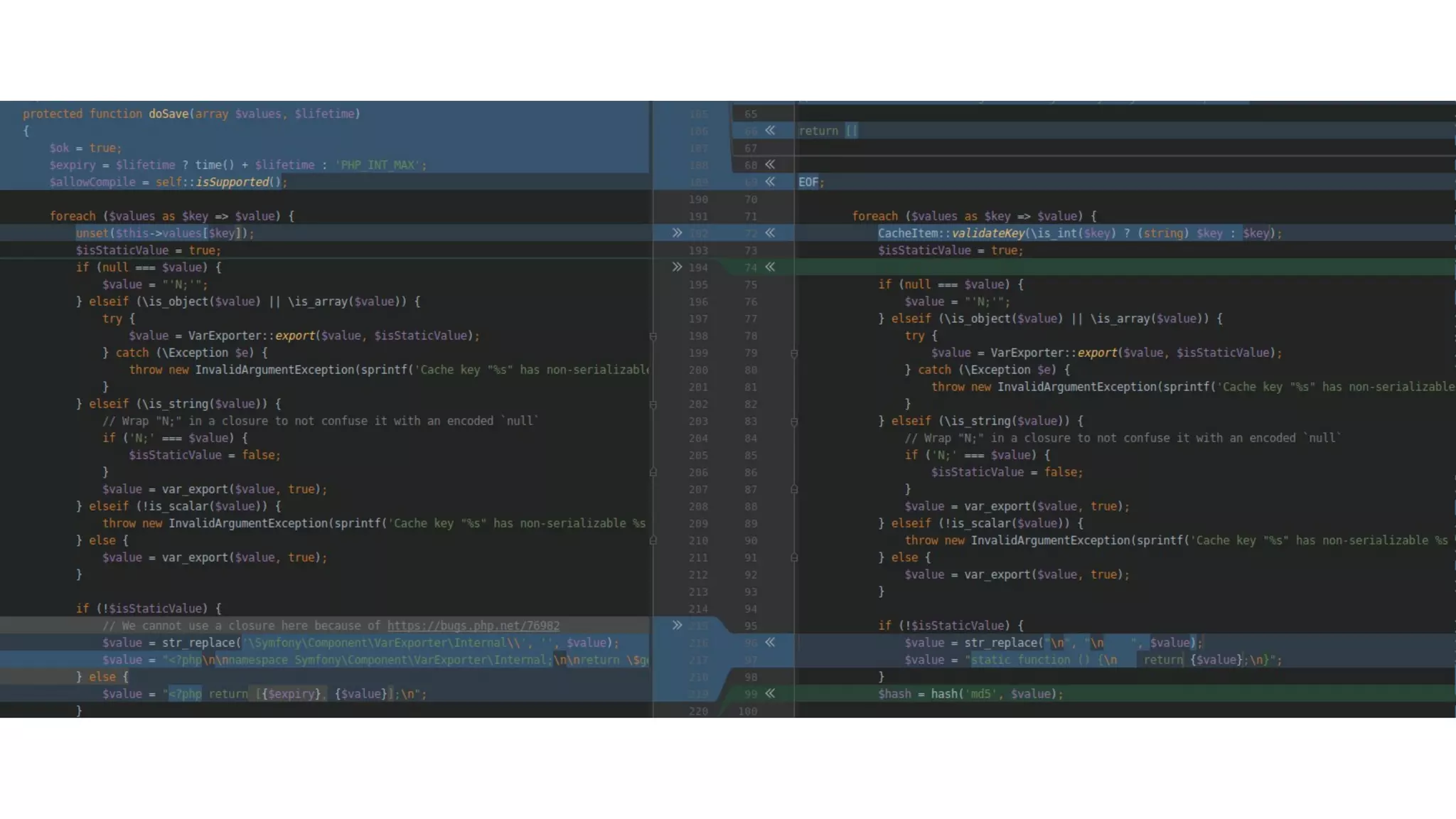Screen dimensions: 1456x819
Task: Toggle right fold marker at line 87
Action: tap(794, 489)
